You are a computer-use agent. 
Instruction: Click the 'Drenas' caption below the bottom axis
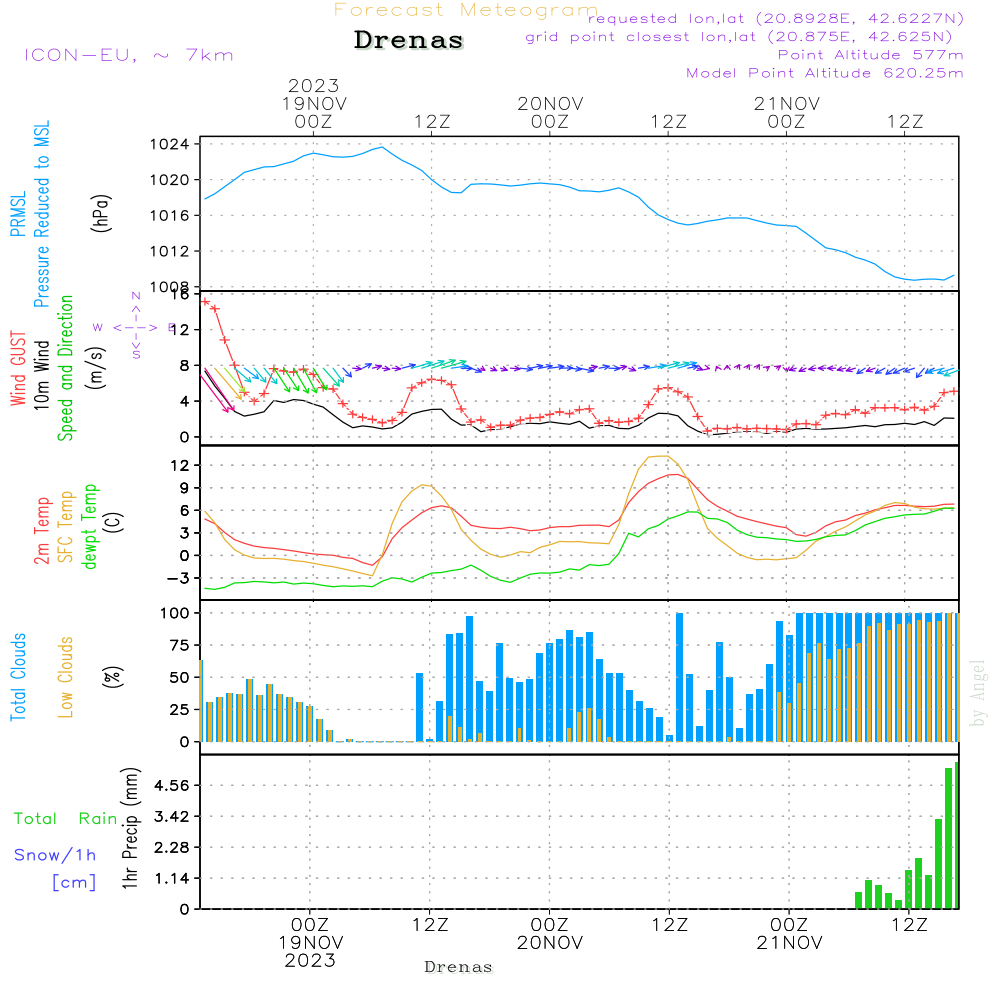click(458, 967)
